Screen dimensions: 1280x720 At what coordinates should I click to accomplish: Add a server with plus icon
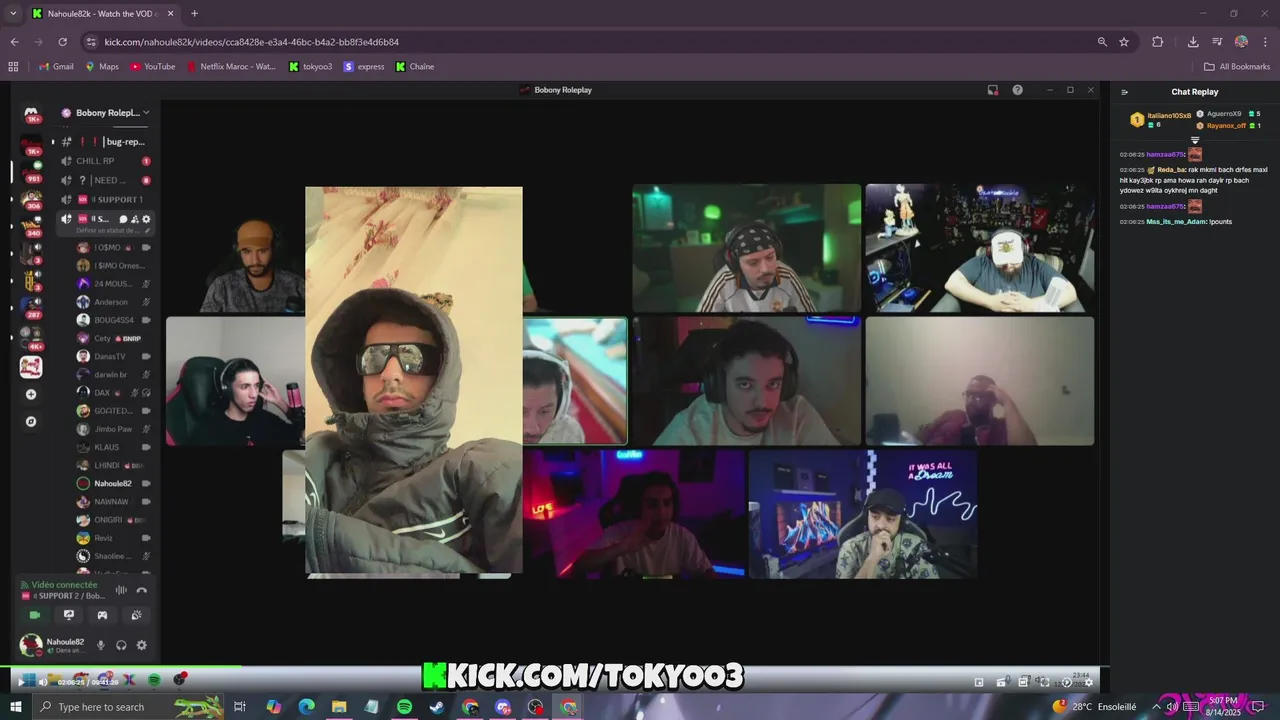31,394
